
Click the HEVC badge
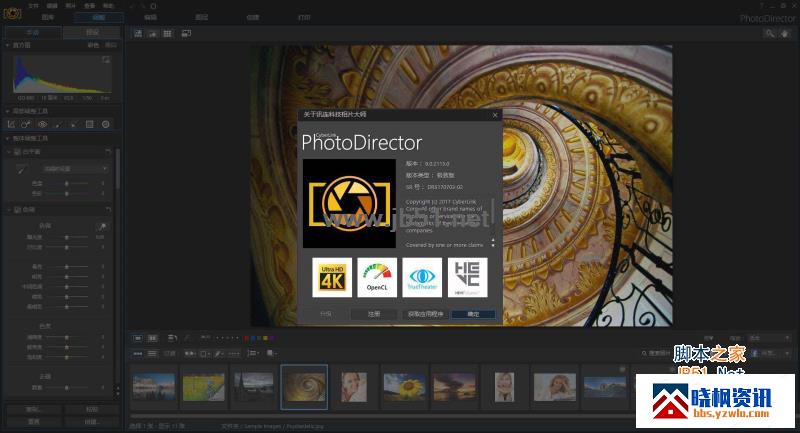coord(467,277)
